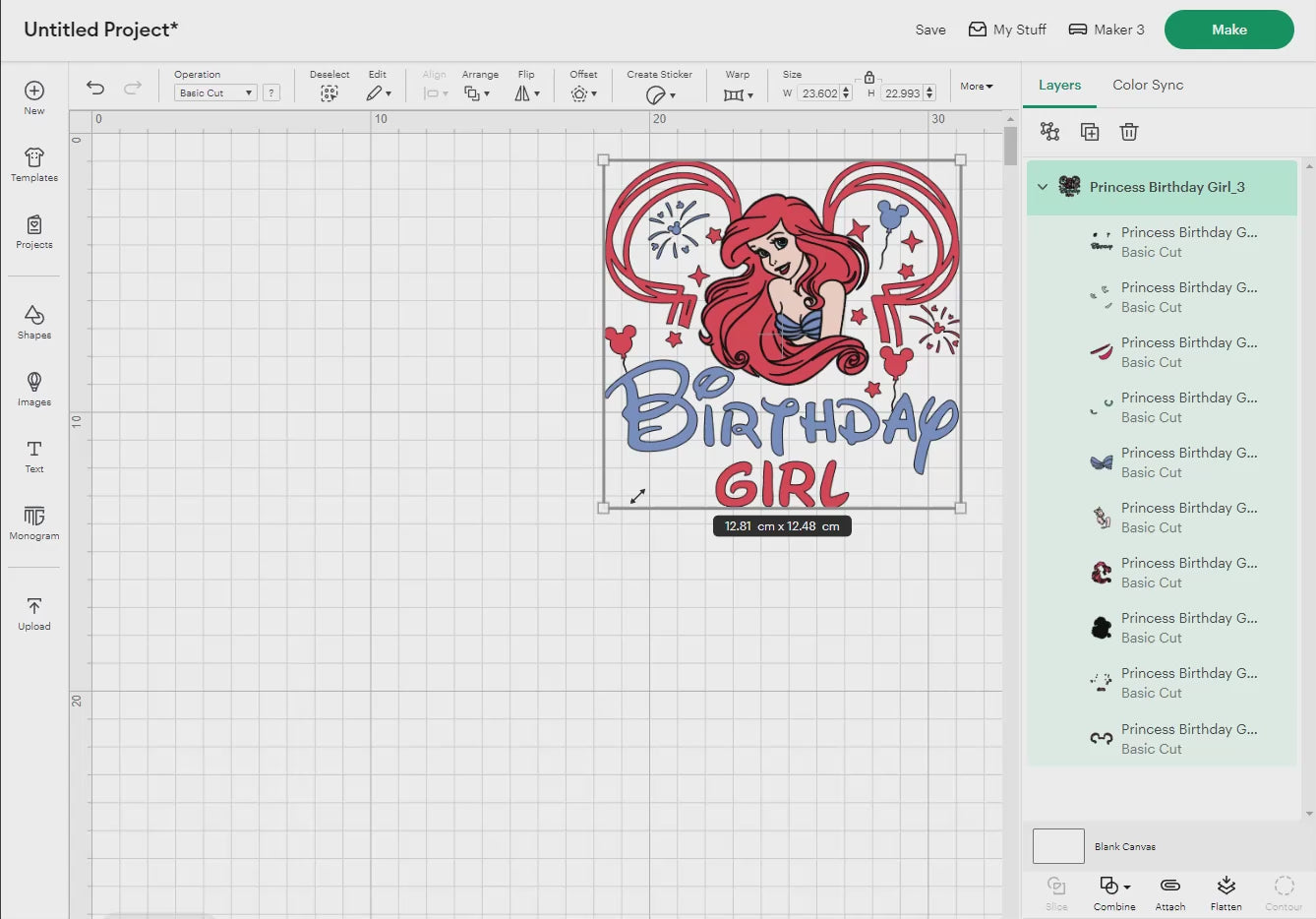Collapse the Princess Birthday Girl_3 group
Image resolution: width=1316 pixels, height=919 pixels.
1043,187
